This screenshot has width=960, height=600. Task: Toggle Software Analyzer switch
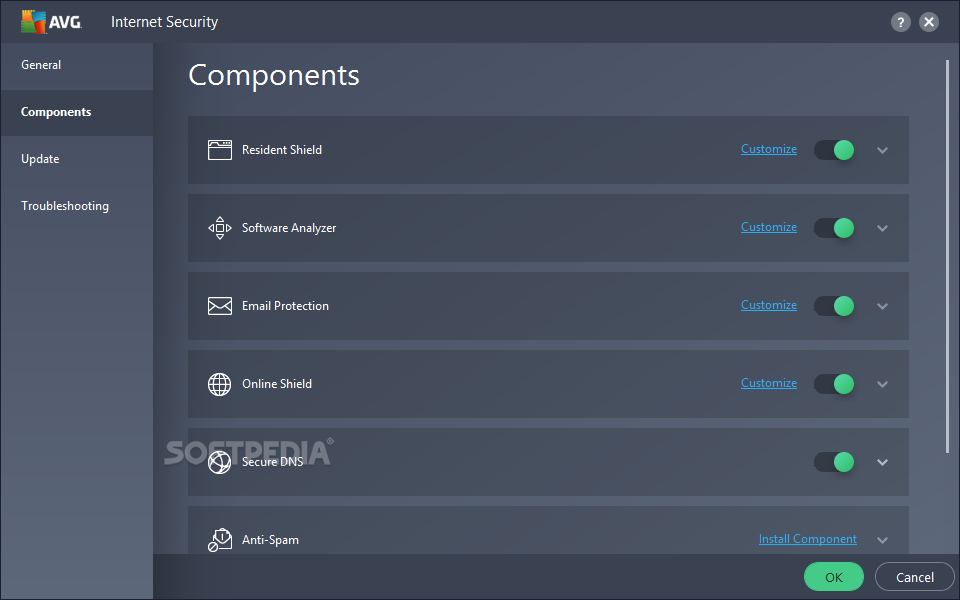834,228
